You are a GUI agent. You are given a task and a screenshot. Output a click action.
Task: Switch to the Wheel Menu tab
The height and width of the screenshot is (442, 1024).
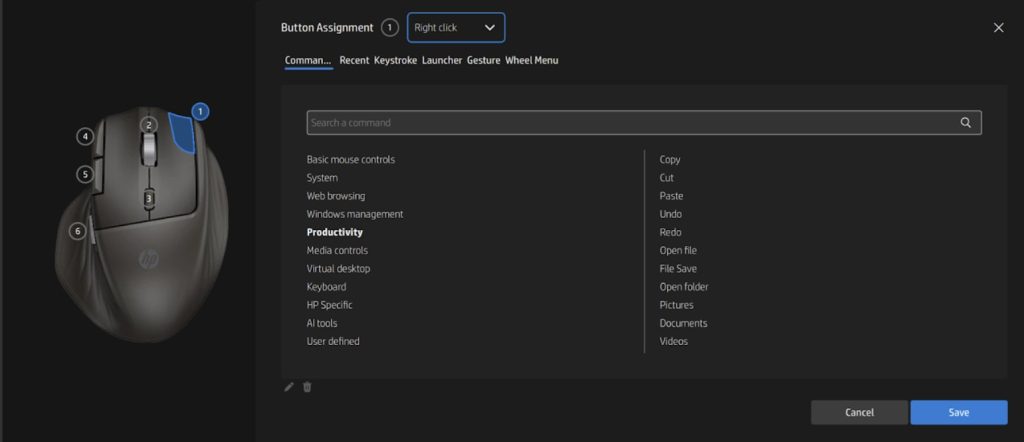[532, 60]
